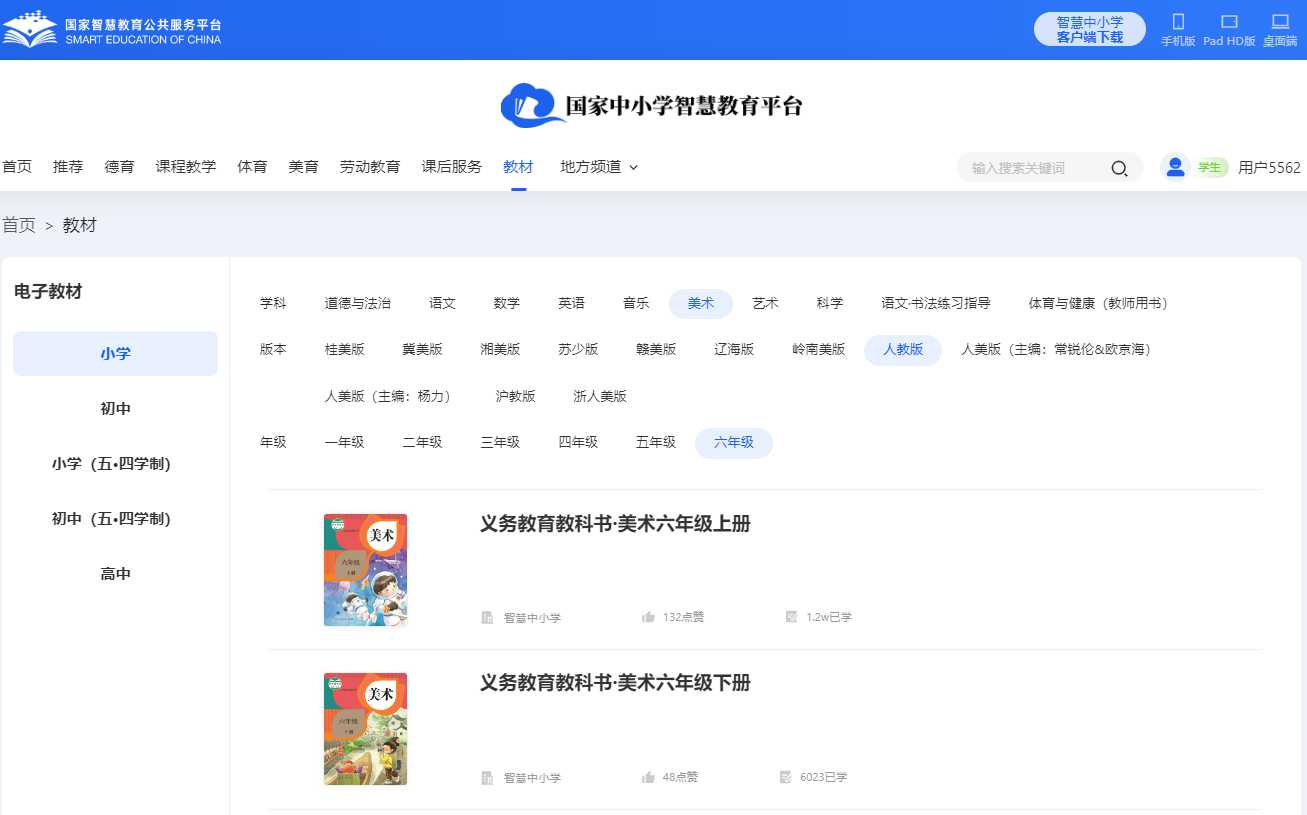Click thumbs-up icon for 六年级上册
The width and height of the screenshot is (1307, 815).
click(648, 617)
